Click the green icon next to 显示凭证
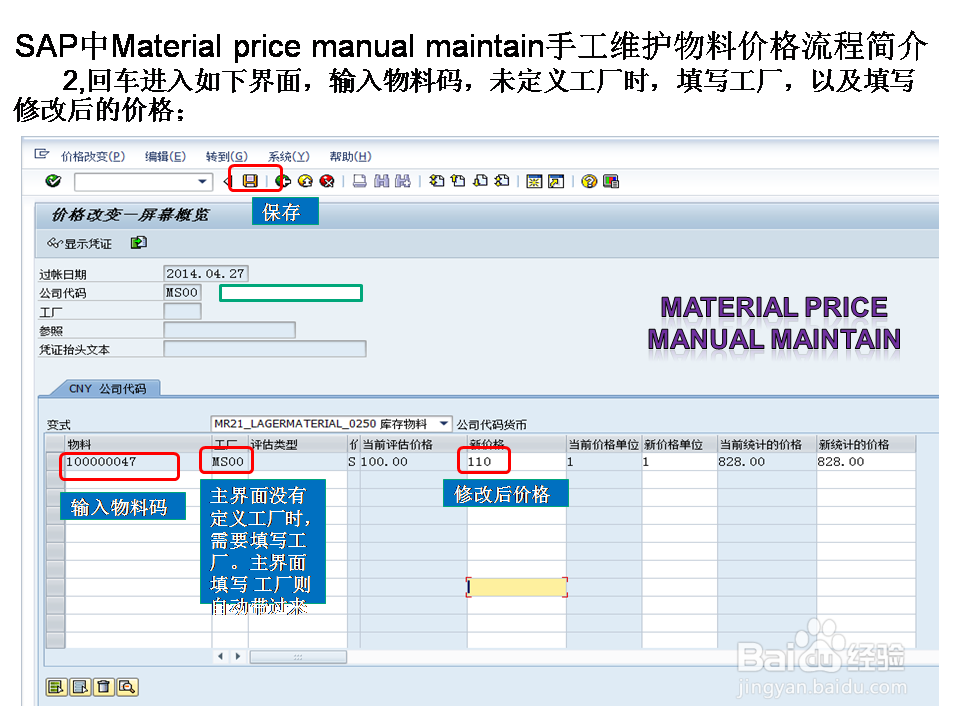This screenshot has height=720, width=960. [139, 243]
